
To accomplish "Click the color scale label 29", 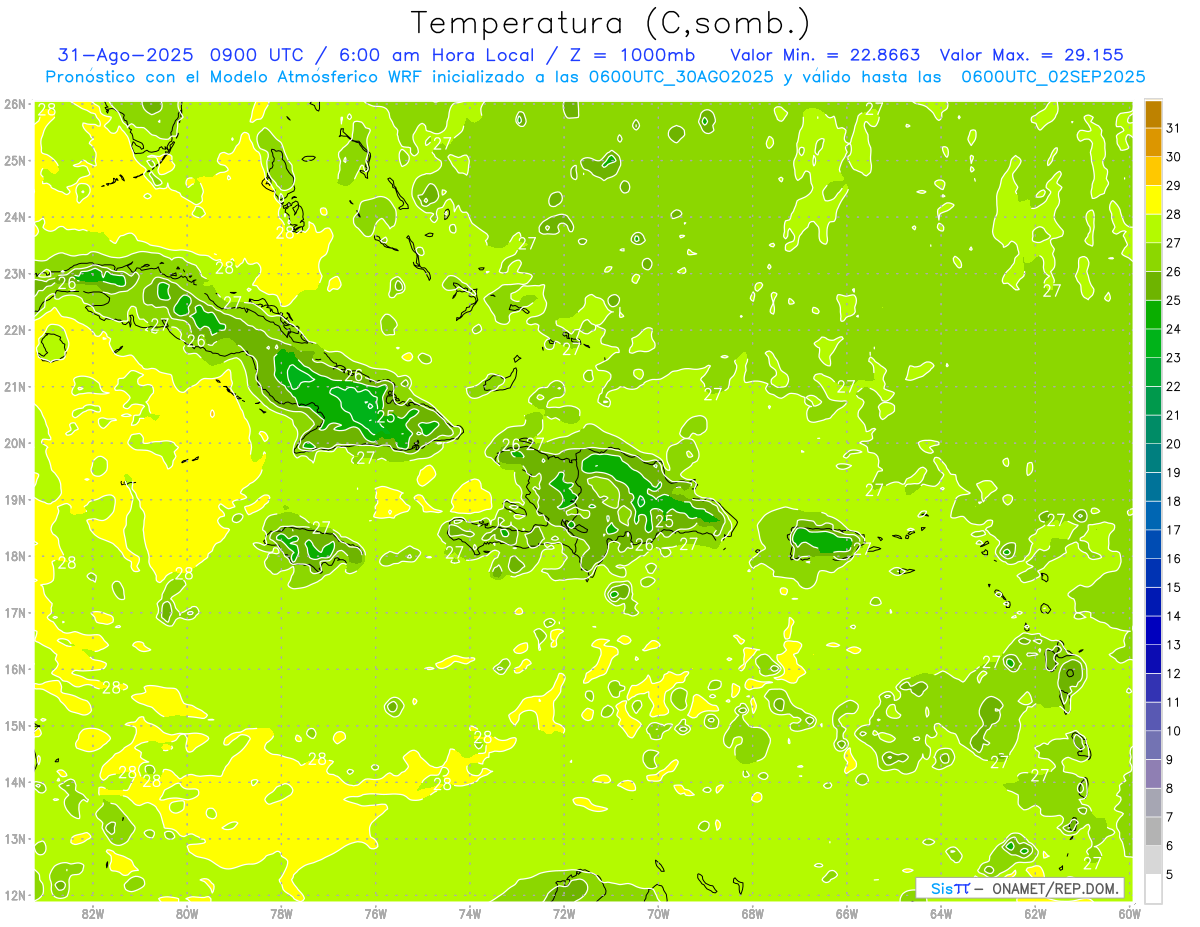I will click(x=1174, y=185).
